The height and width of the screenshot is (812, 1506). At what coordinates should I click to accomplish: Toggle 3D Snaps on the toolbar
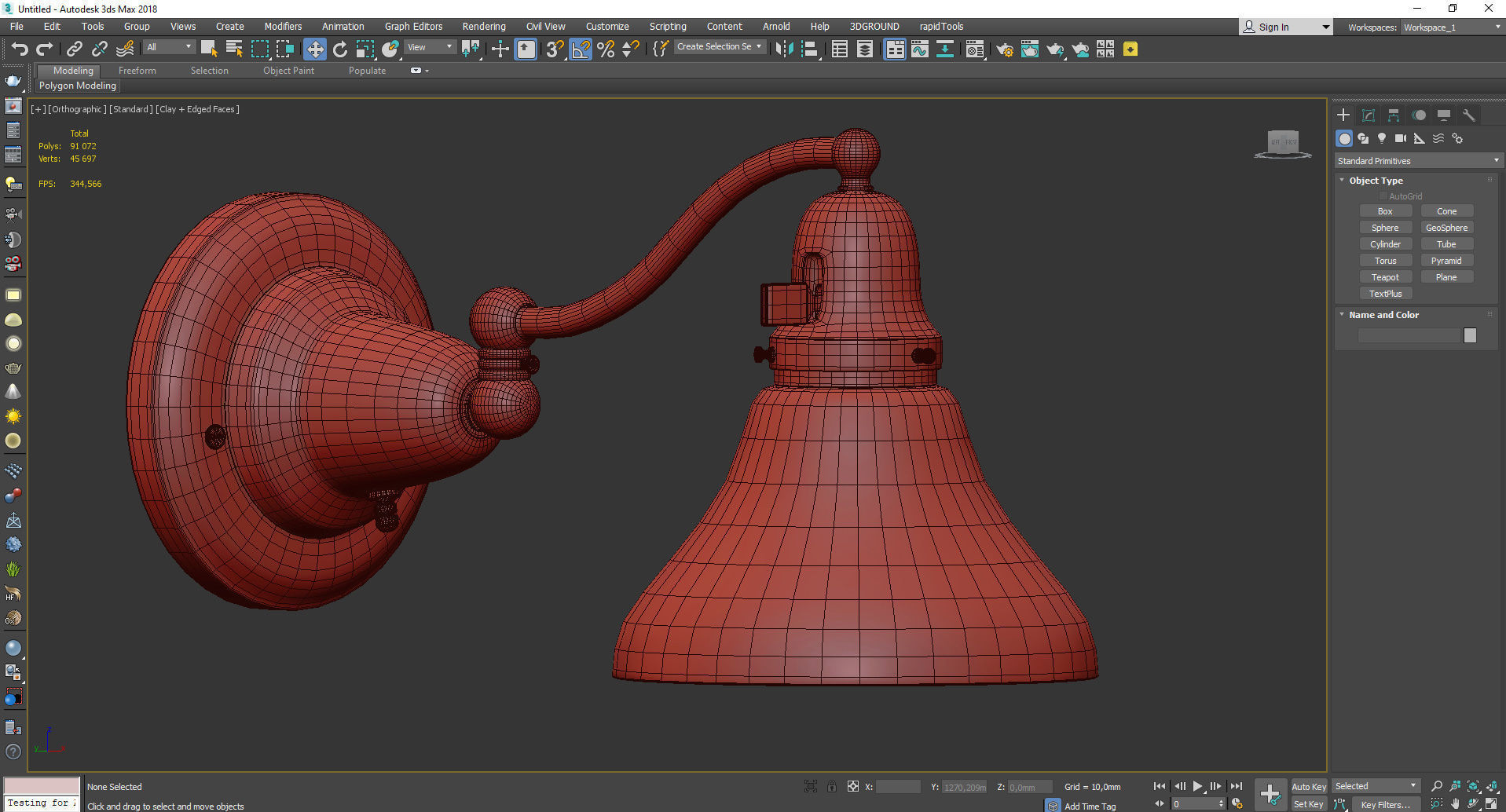pyautogui.click(x=555, y=49)
